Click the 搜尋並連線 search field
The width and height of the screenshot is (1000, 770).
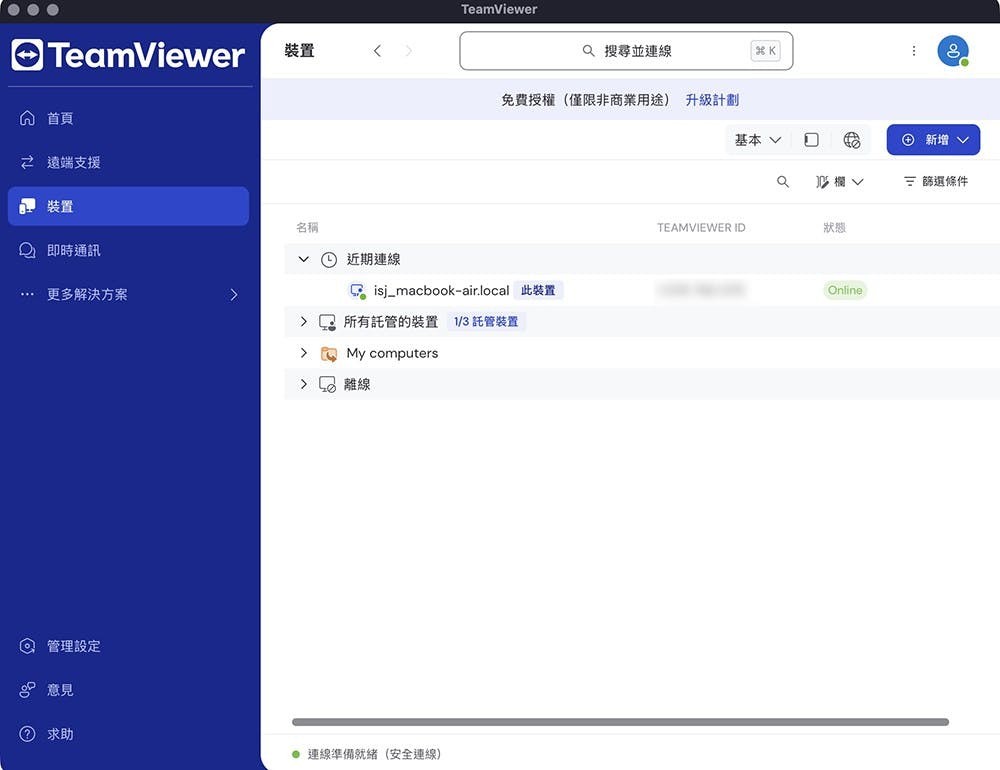pyautogui.click(x=626, y=51)
